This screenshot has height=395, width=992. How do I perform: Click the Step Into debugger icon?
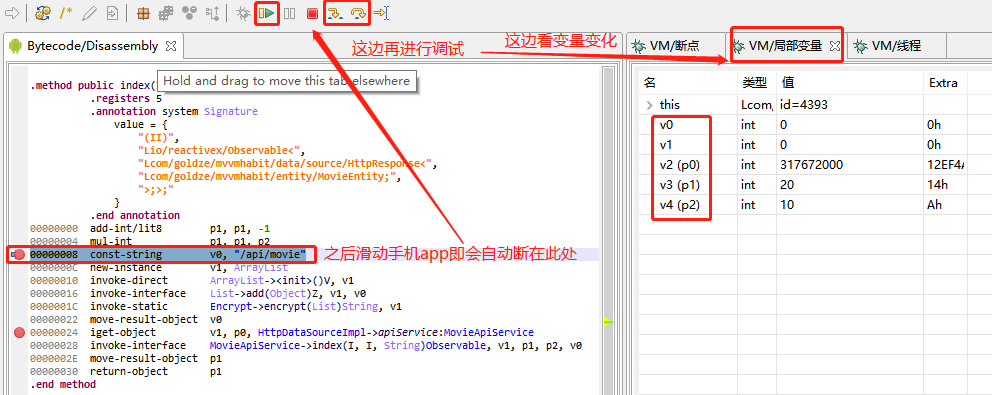coord(335,13)
